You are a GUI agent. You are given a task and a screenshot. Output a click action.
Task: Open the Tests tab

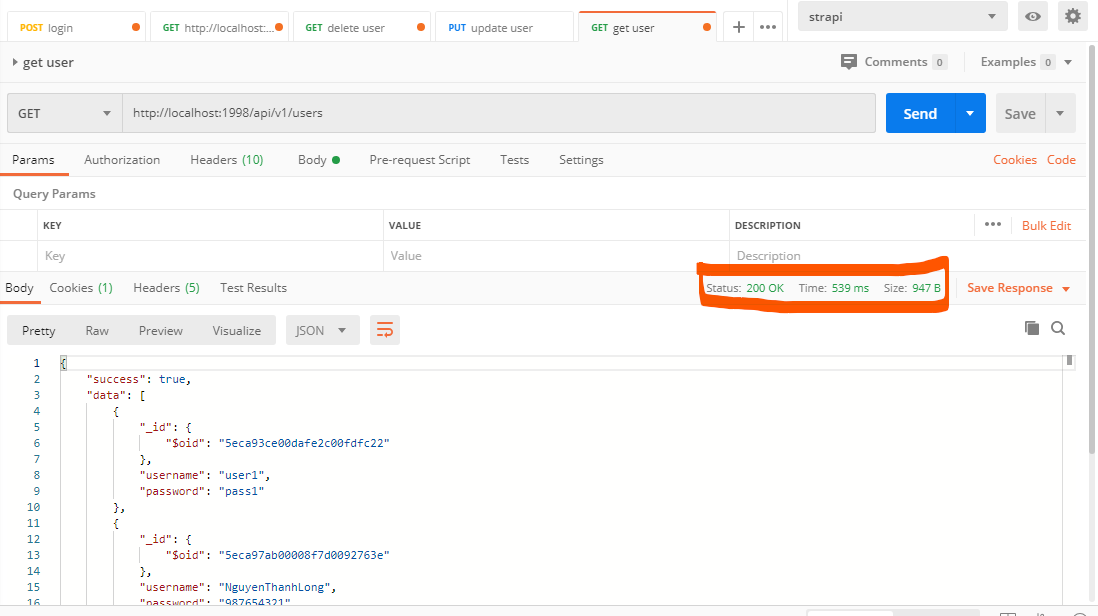click(x=514, y=160)
